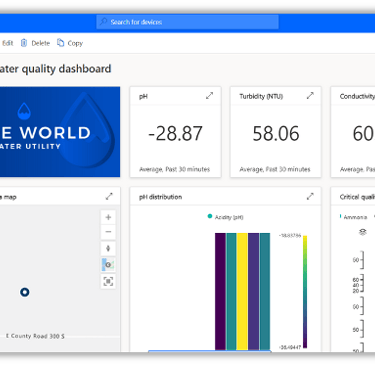This screenshot has height=366, width=375.
Task: Click the Turbidity (NTU) title
Action: [x=261, y=96]
